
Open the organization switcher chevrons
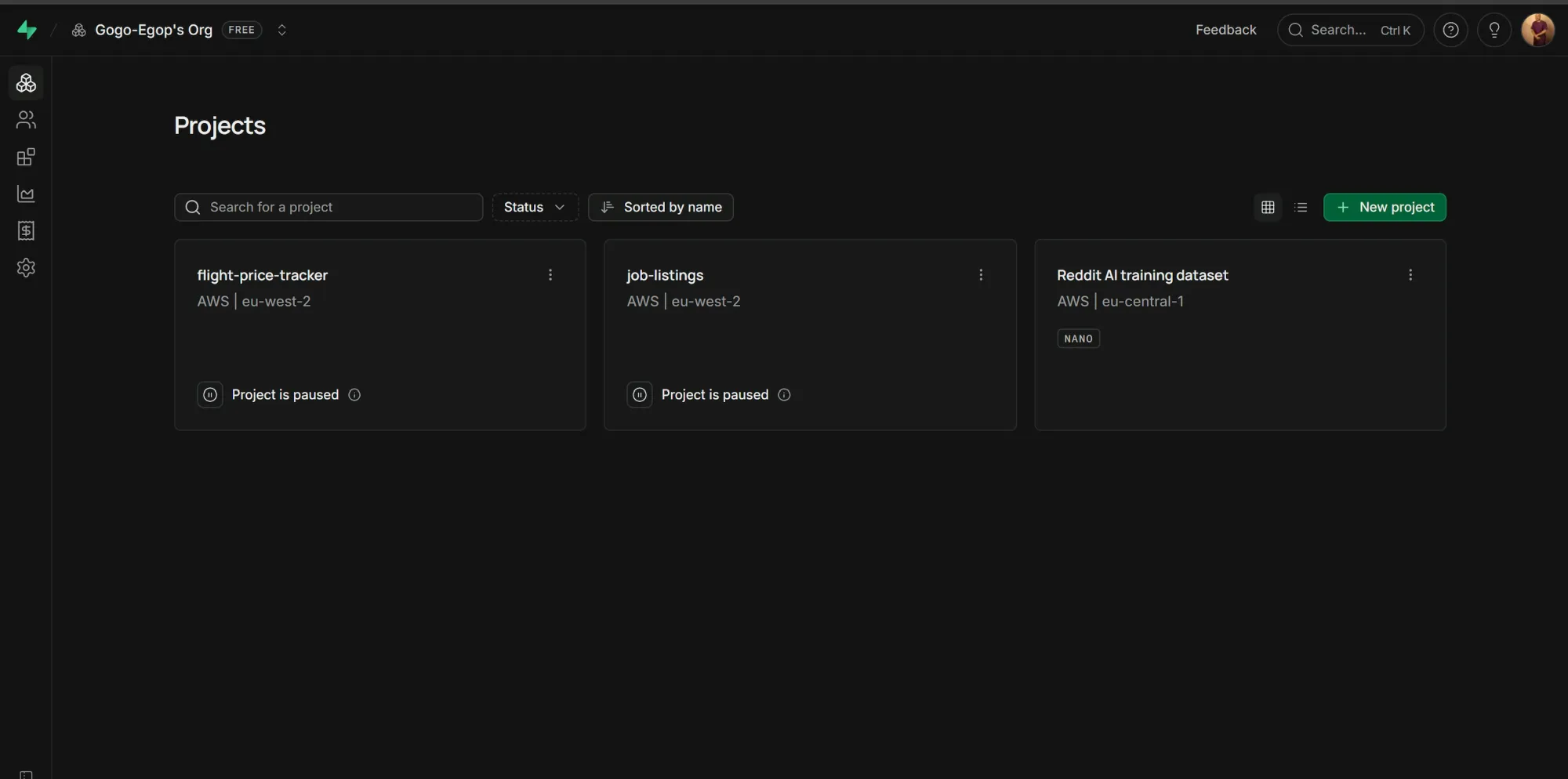tap(281, 30)
